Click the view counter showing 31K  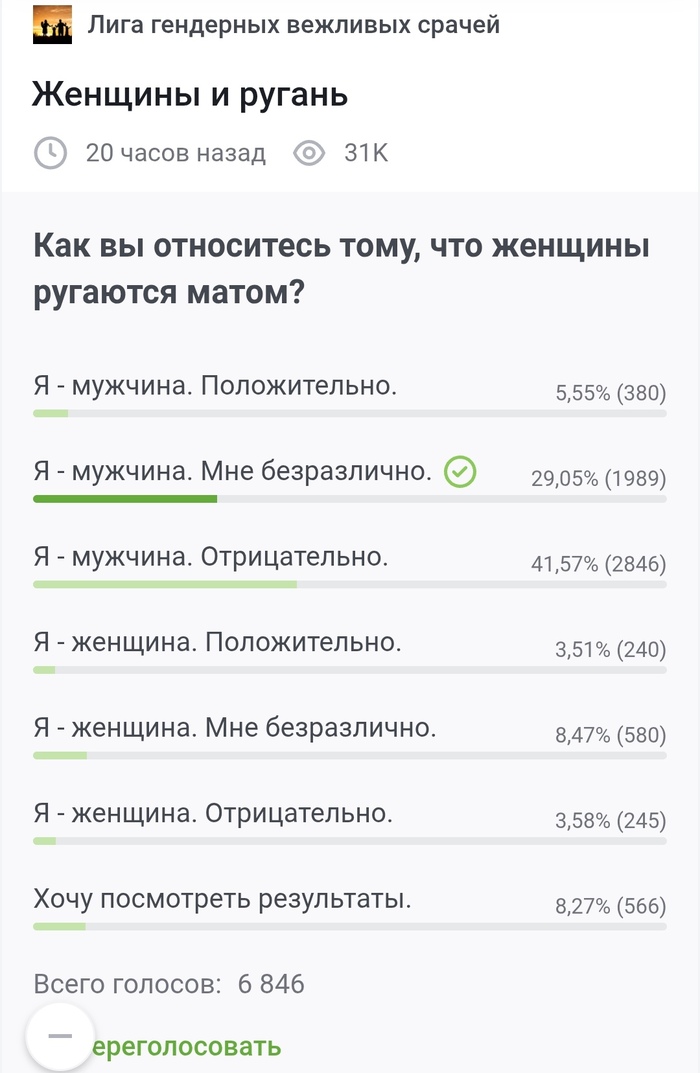(x=365, y=153)
